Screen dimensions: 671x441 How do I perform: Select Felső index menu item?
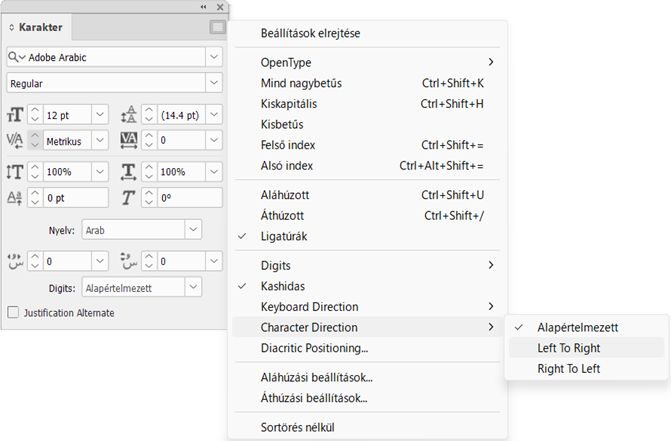[x=367, y=145]
